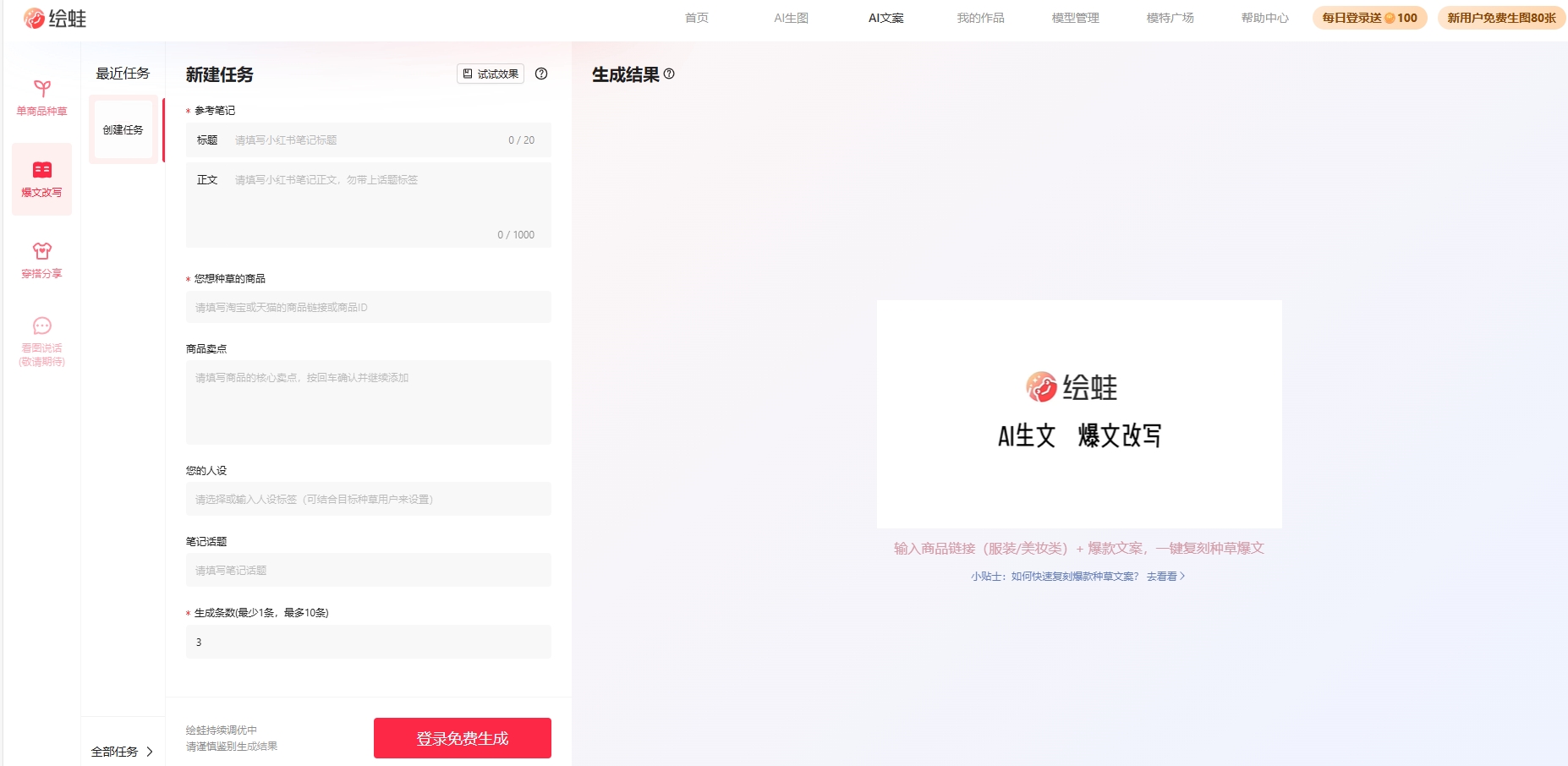Click the 登录免费生成 button

click(463, 738)
